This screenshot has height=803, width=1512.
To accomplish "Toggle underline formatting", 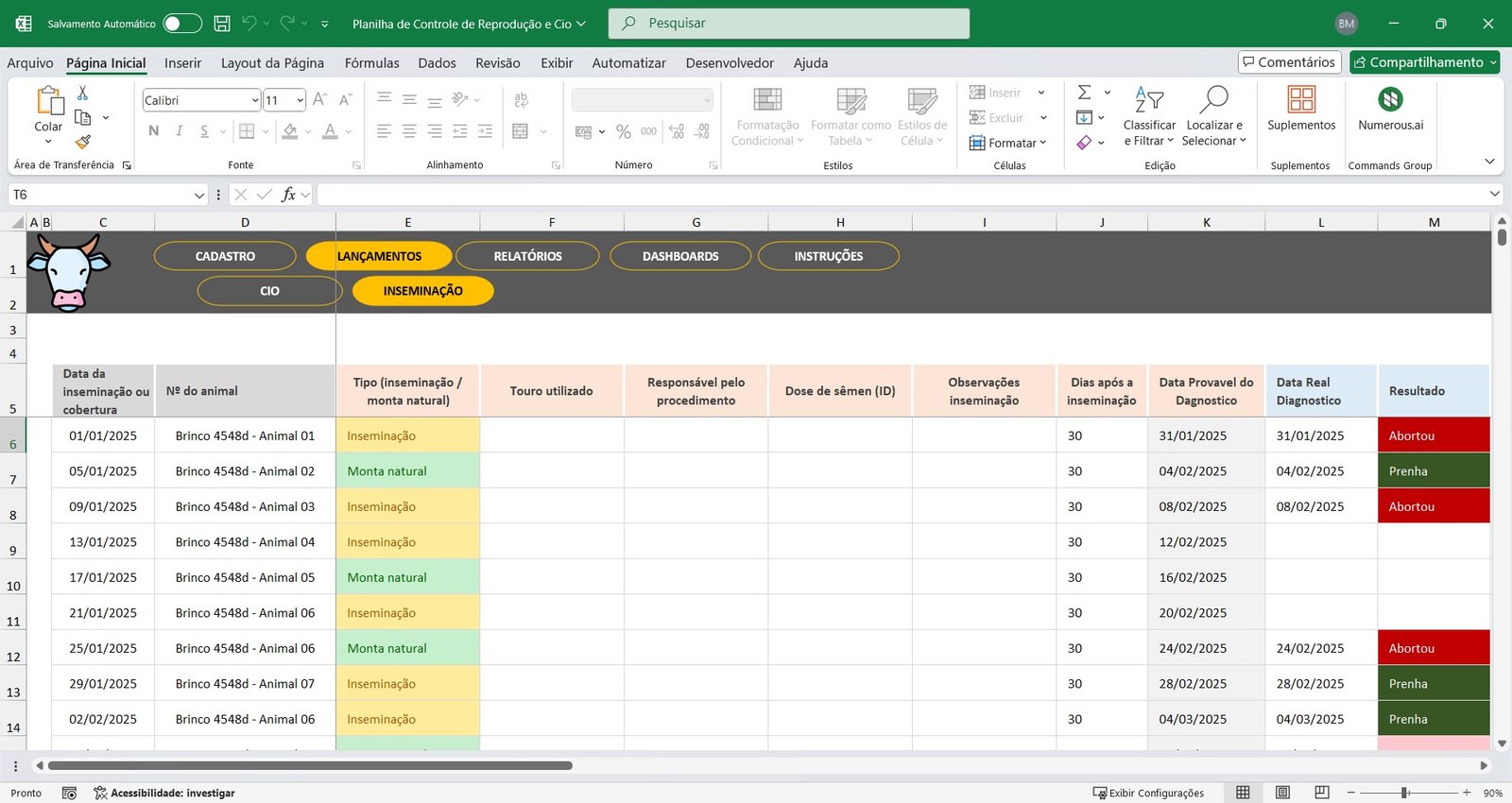I will point(204,131).
